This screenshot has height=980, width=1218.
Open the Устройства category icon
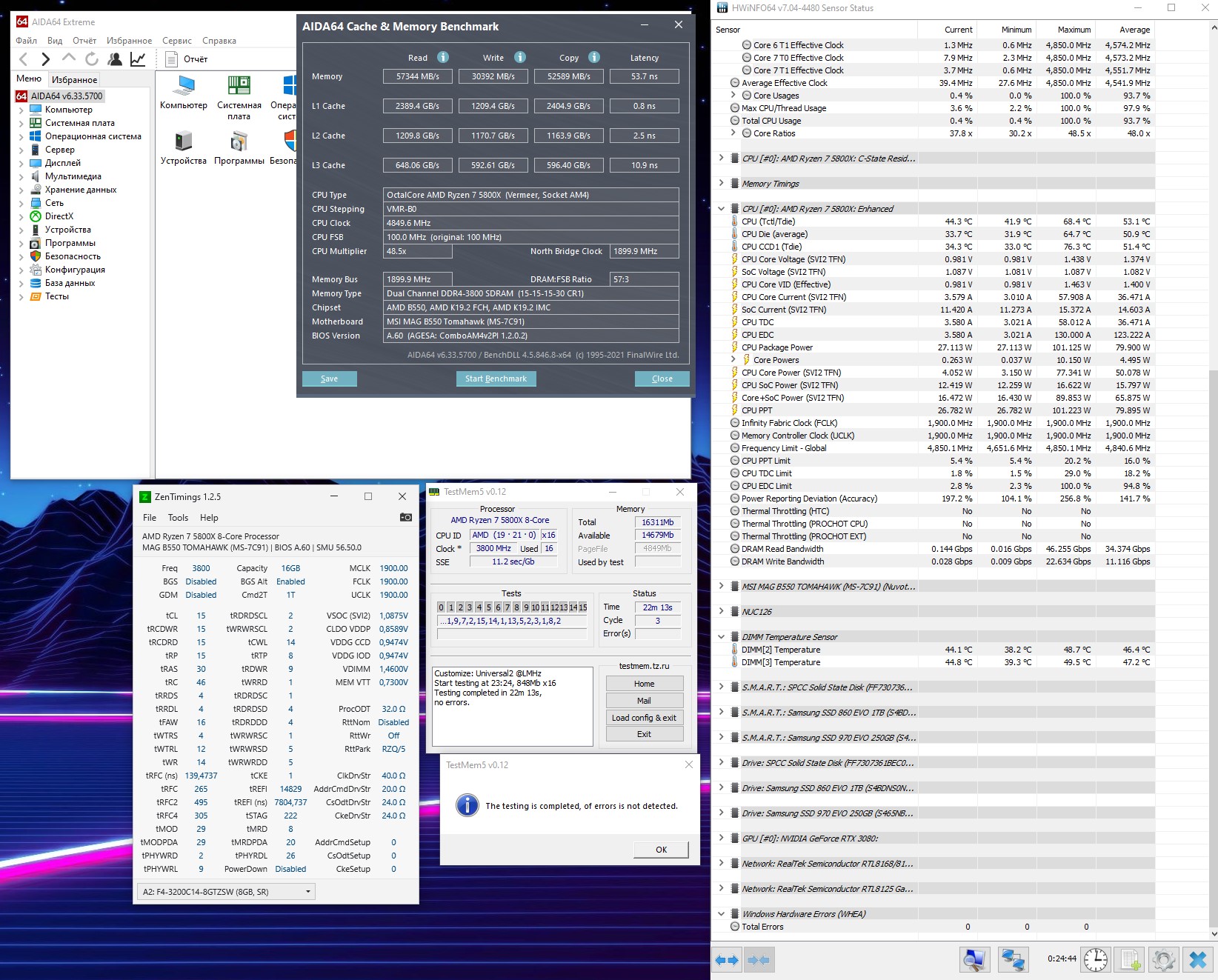(184, 148)
